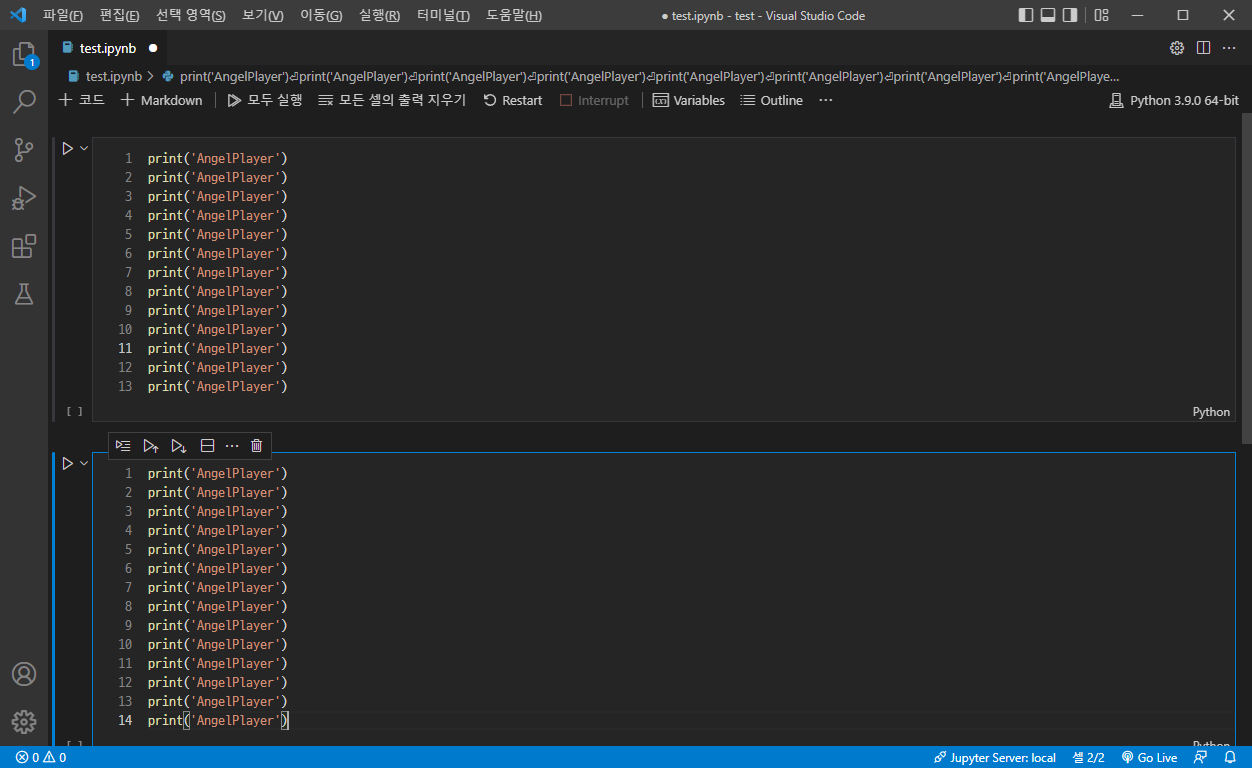The image size is (1252, 768).
Task: Open the Source Control view
Action: point(24,150)
